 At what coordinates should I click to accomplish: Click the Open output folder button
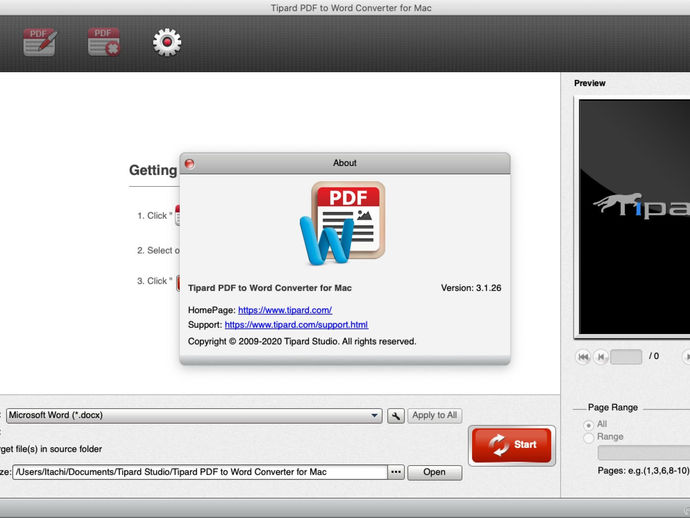pyautogui.click(x=435, y=472)
